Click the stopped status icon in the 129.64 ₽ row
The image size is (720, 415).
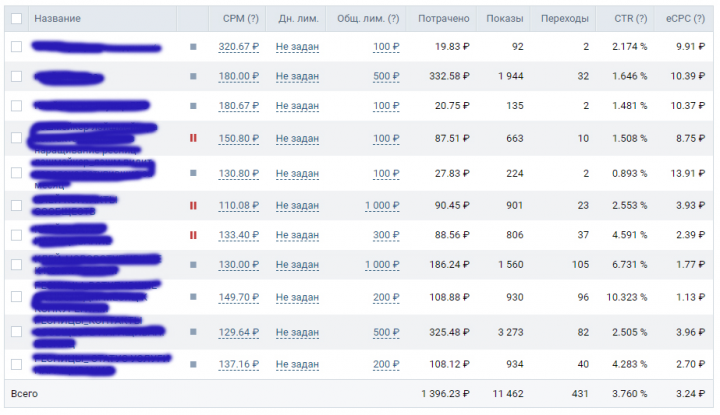point(193,332)
